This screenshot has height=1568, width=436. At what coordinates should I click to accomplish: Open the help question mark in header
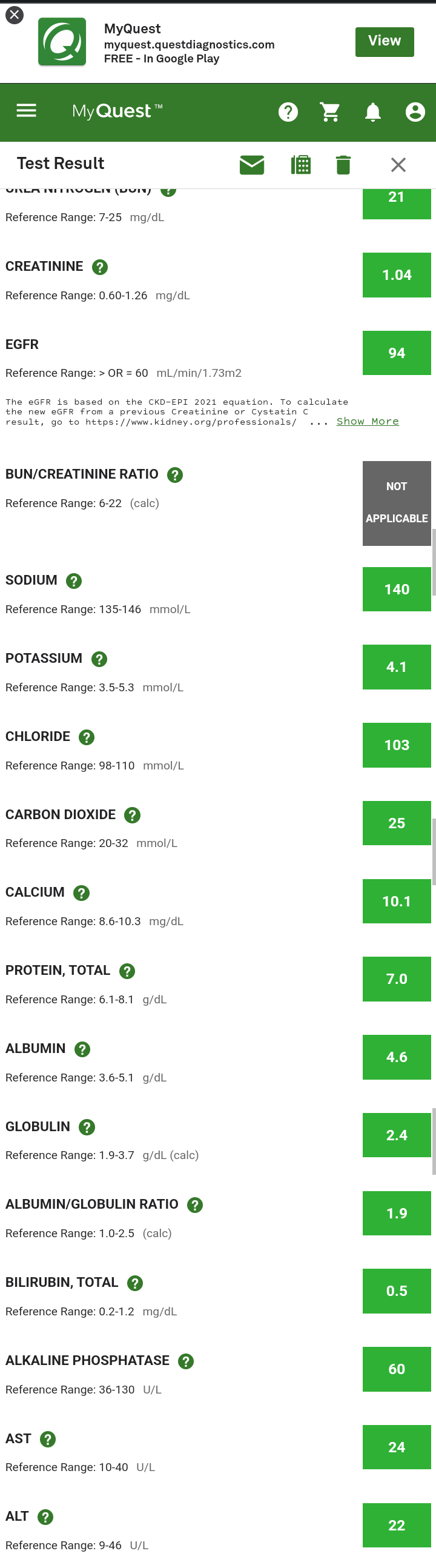pos(288,112)
